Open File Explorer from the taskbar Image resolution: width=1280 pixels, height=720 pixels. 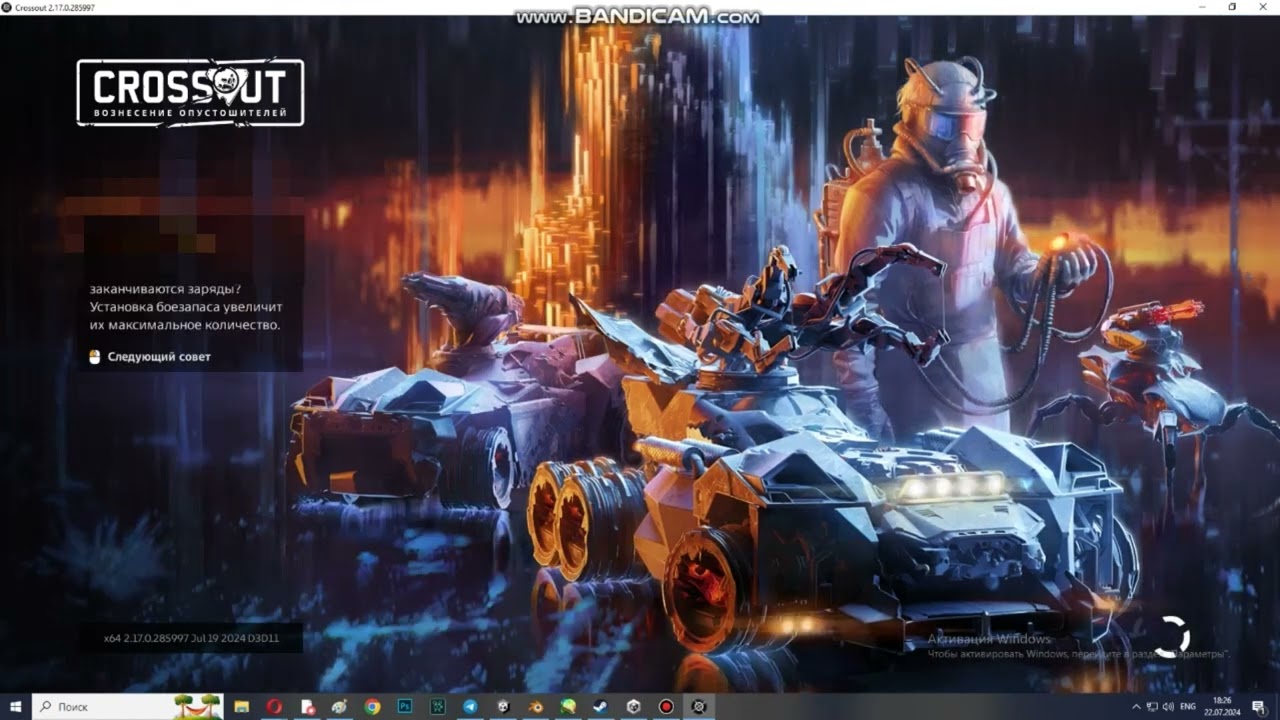tap(241, 706)
